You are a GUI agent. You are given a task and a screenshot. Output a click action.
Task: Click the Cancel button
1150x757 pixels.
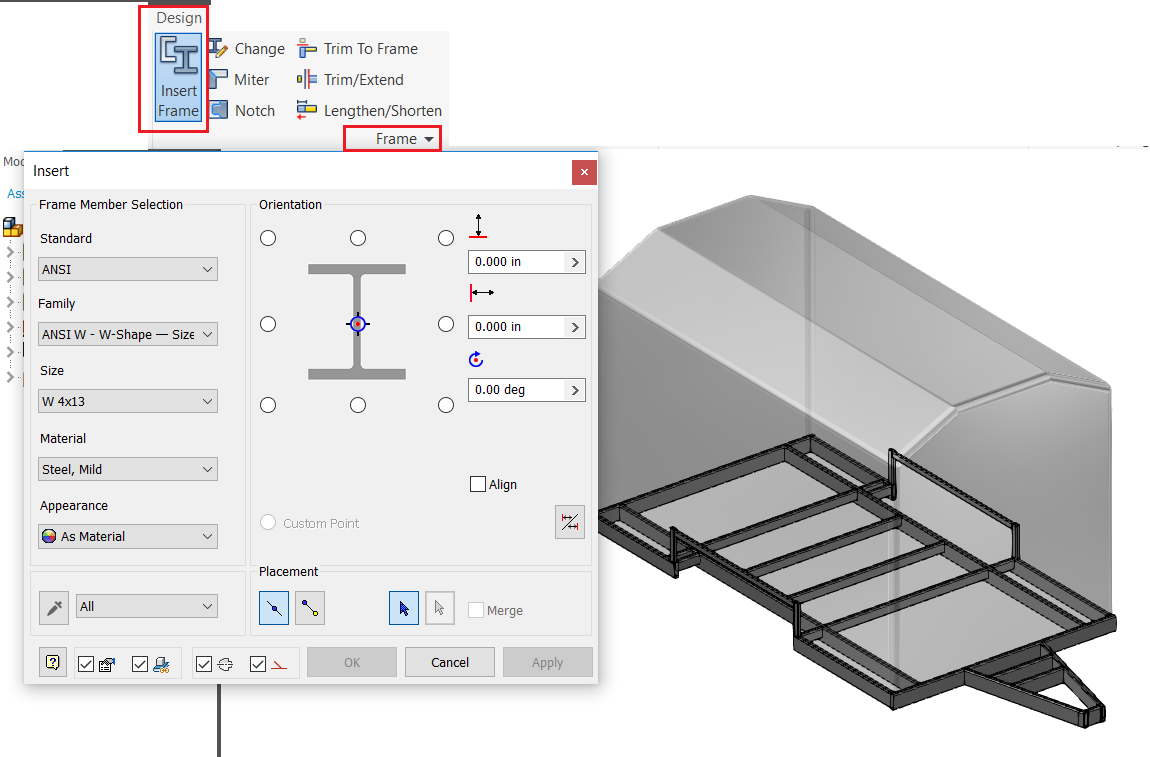coord(449,661)
